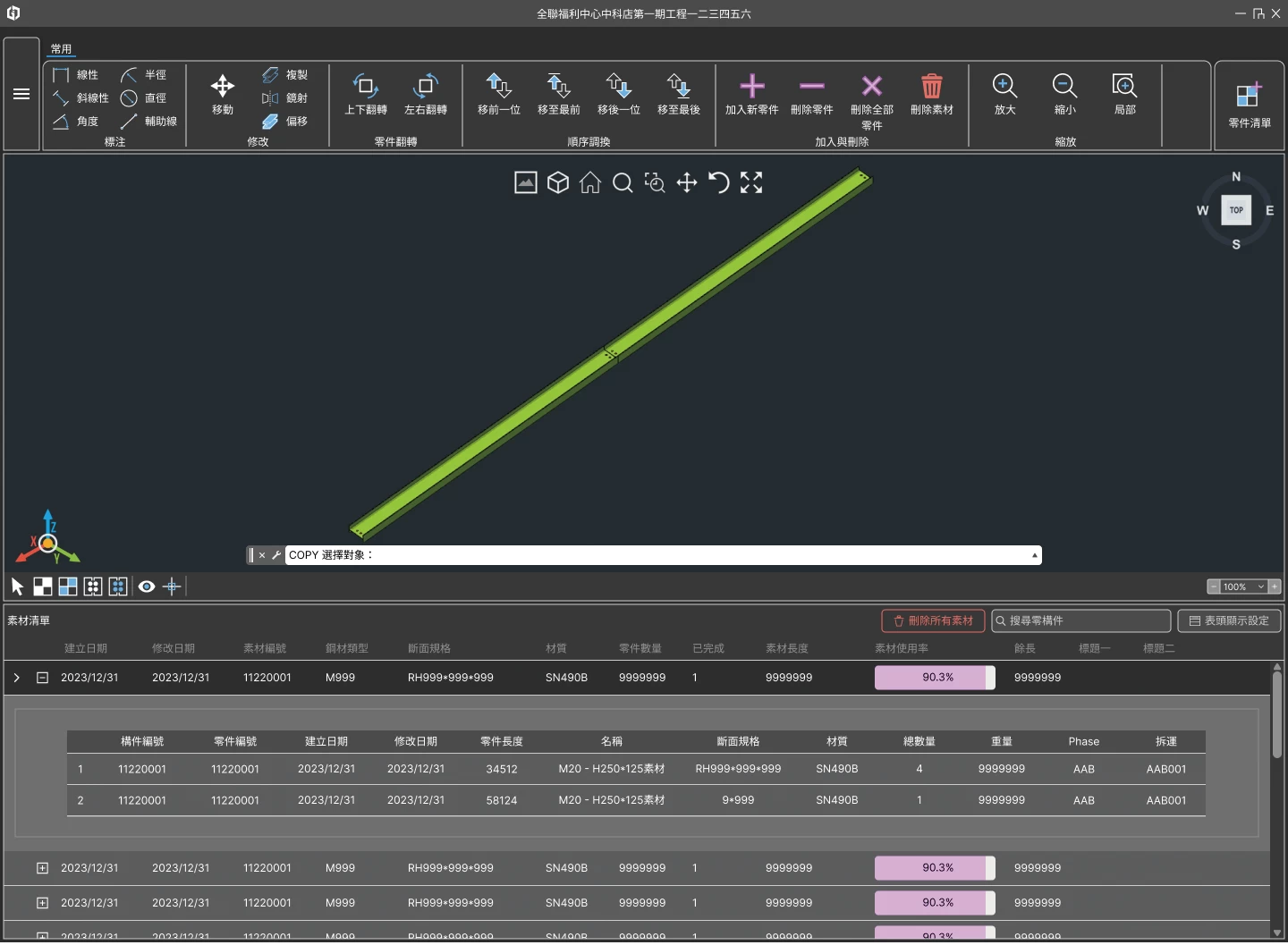Open the 100% zoom level dropdown

pyautogui.click(x=1260, y=586)
